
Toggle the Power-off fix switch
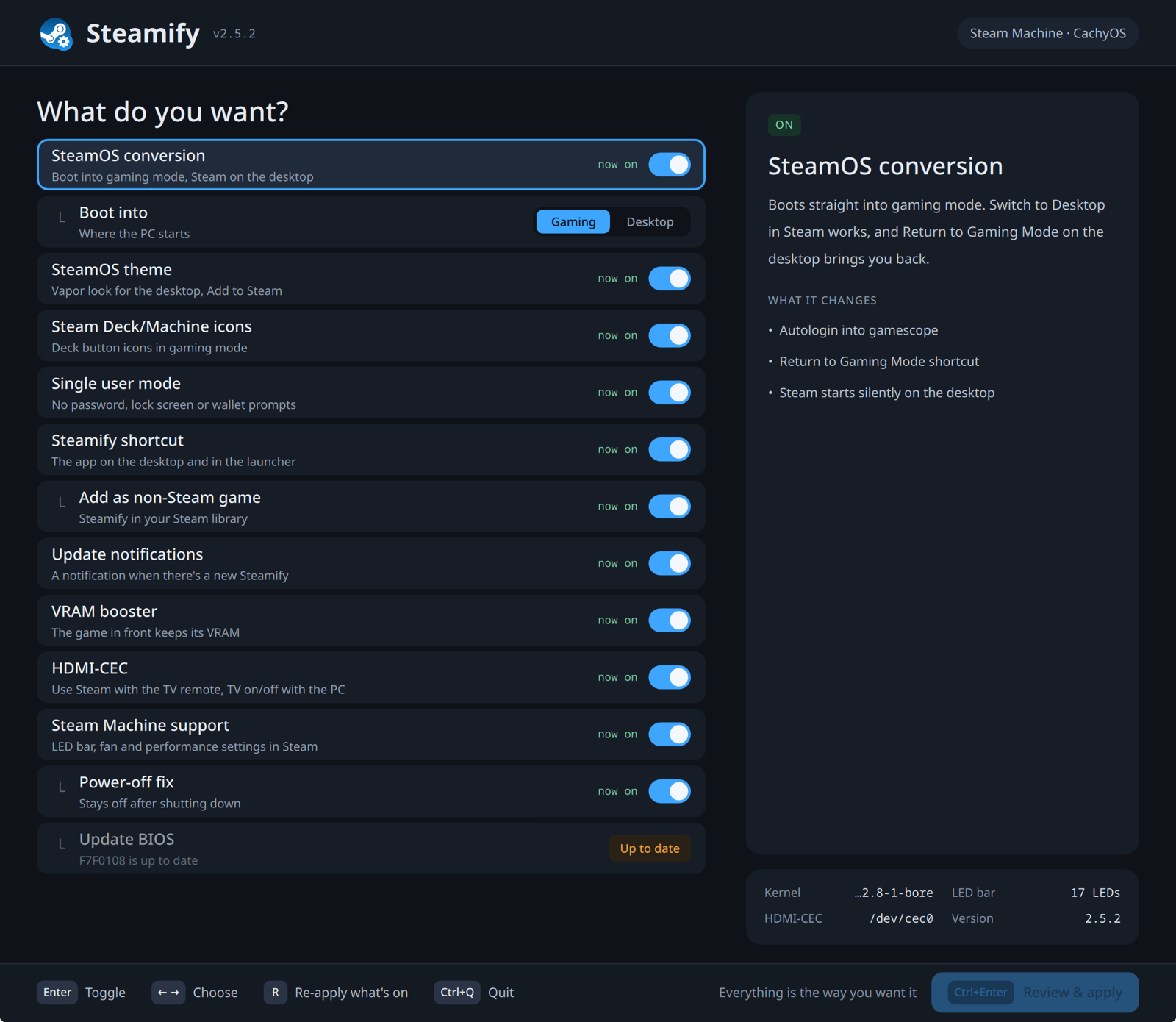[x=670, y=791]
